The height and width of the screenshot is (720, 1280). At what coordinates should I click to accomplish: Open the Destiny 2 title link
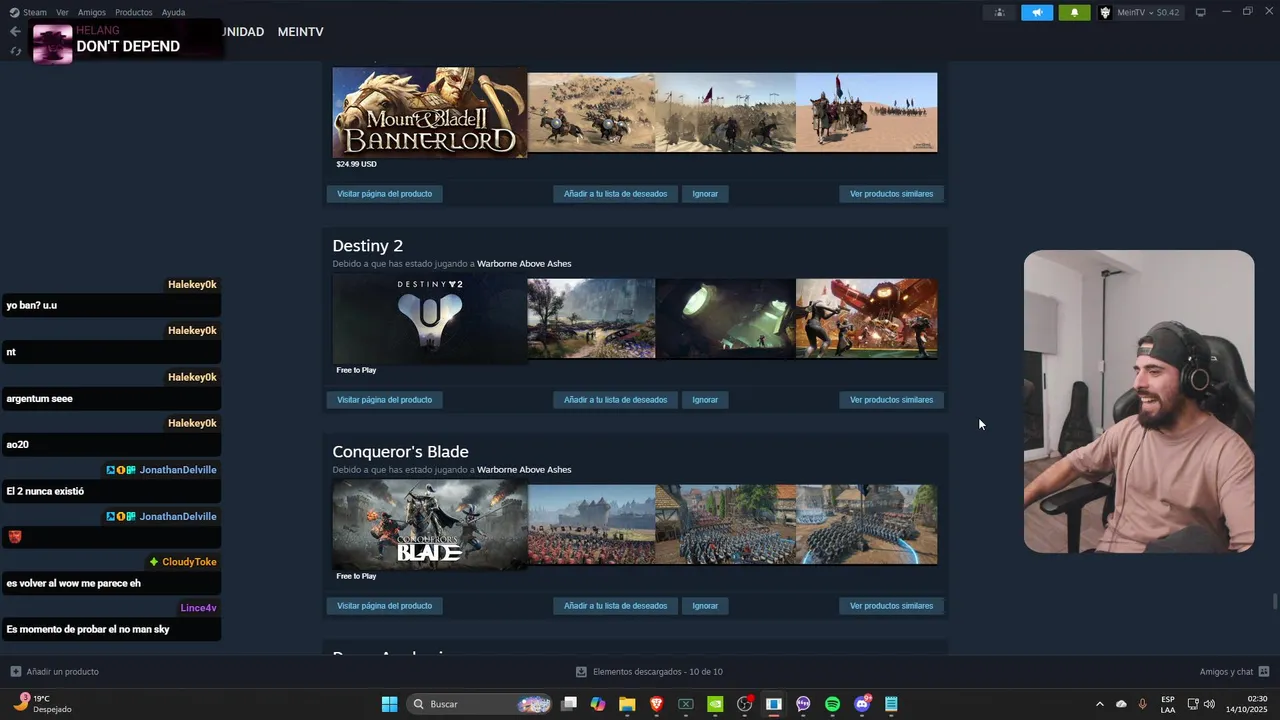coord(367,246)
